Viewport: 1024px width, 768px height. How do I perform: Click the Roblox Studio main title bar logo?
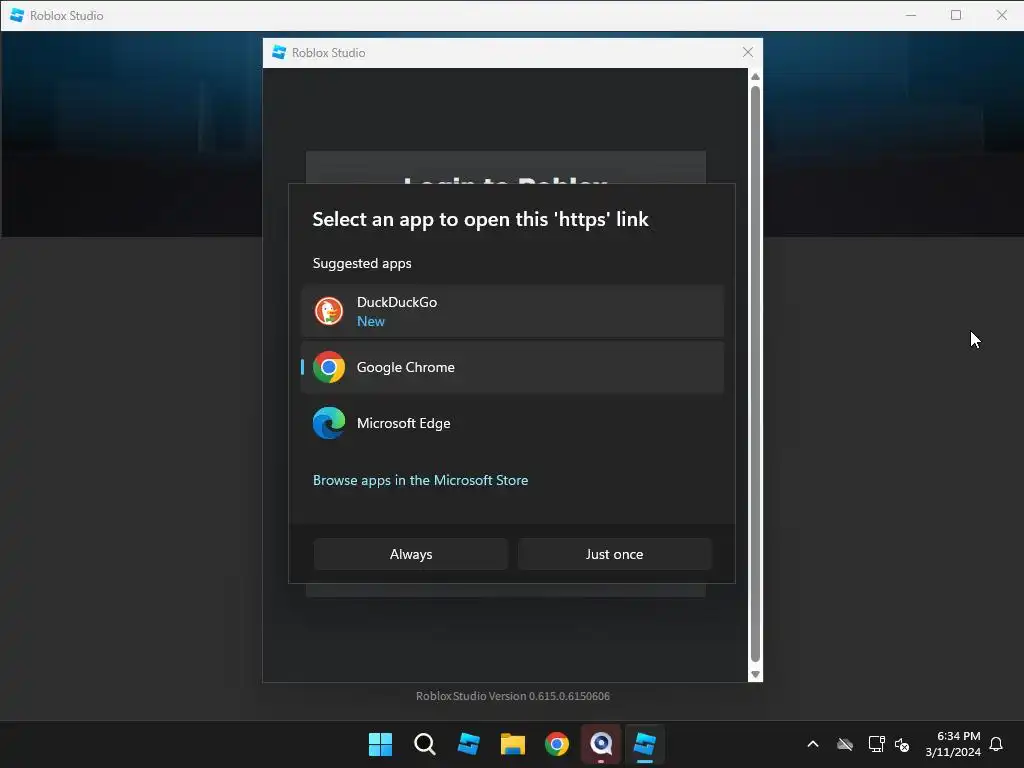click(17, 15)
